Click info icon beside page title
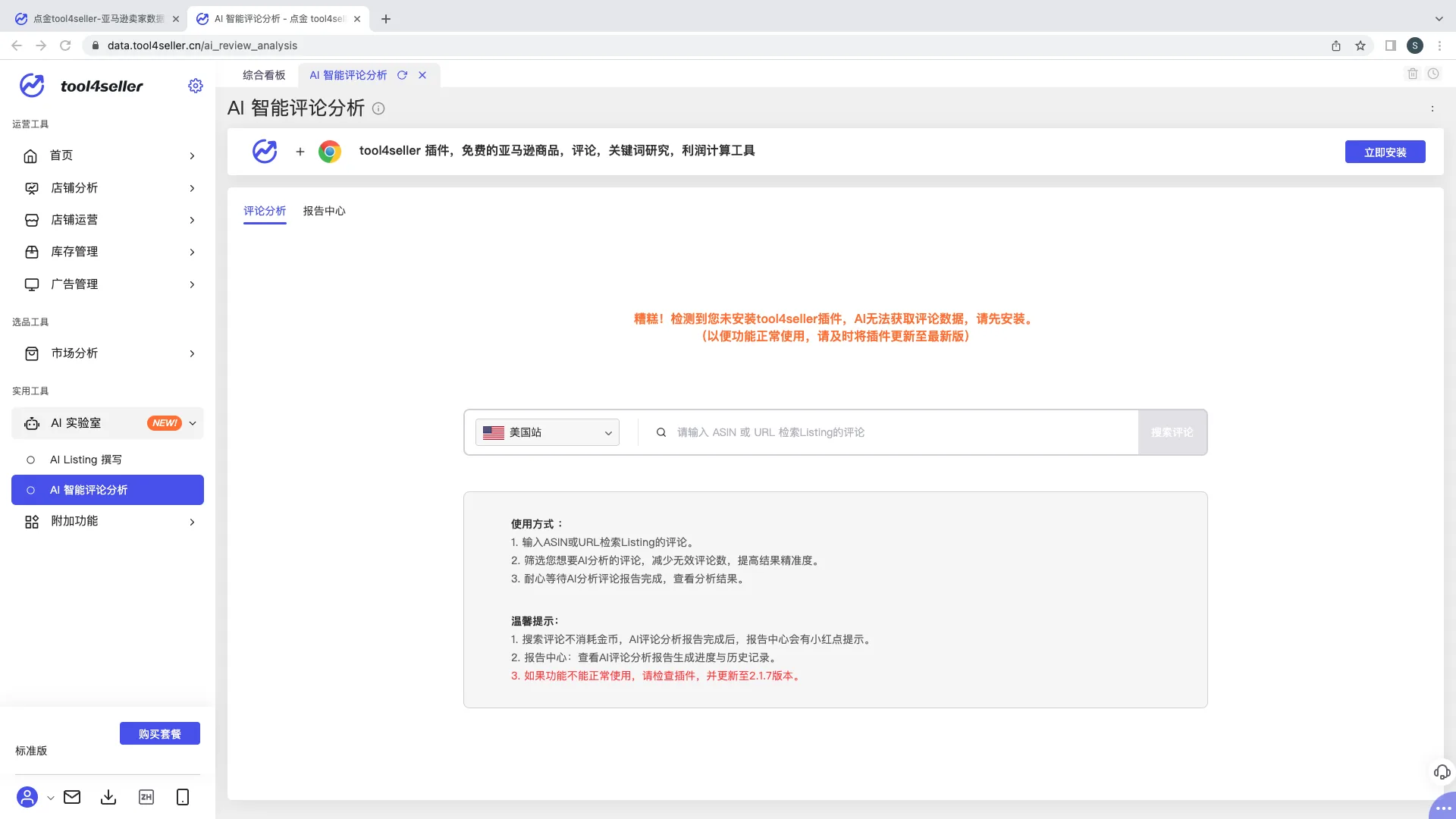 (x=378, y=108)
